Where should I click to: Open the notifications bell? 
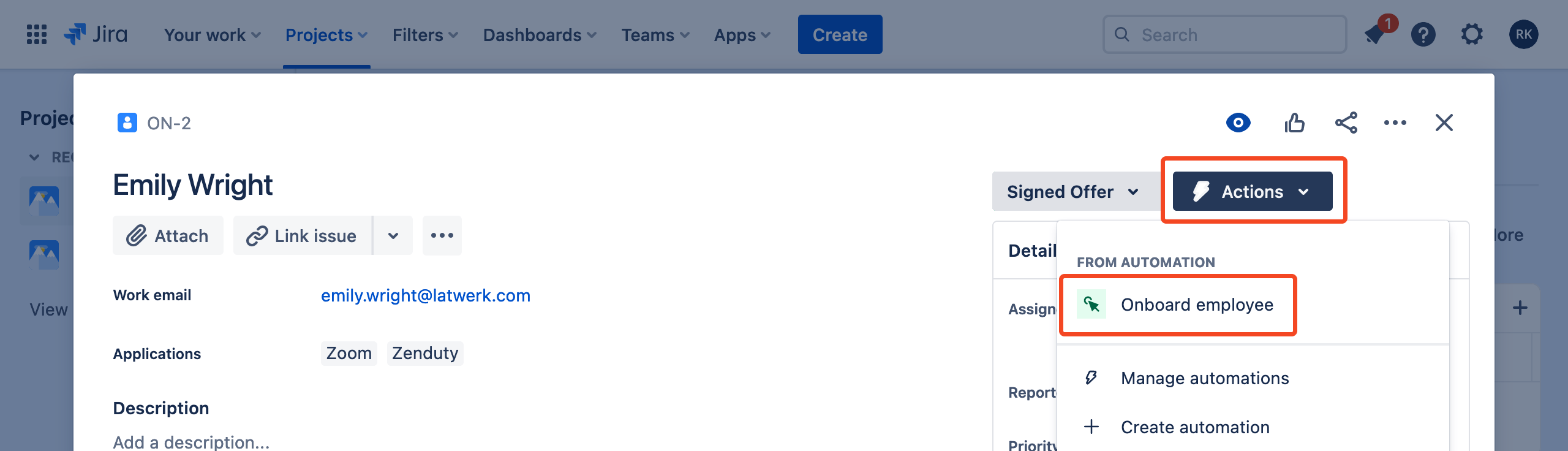[1375, 34]
